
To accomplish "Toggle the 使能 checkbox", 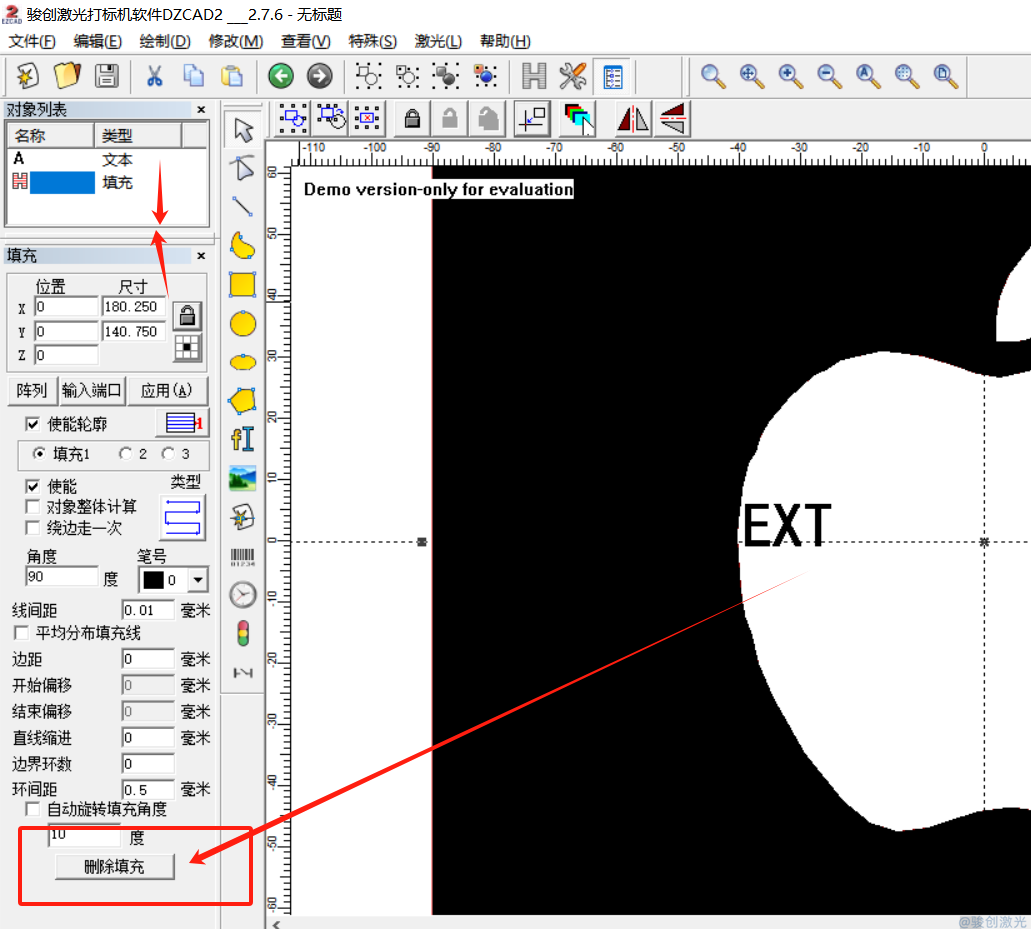I will pos(32,487).
